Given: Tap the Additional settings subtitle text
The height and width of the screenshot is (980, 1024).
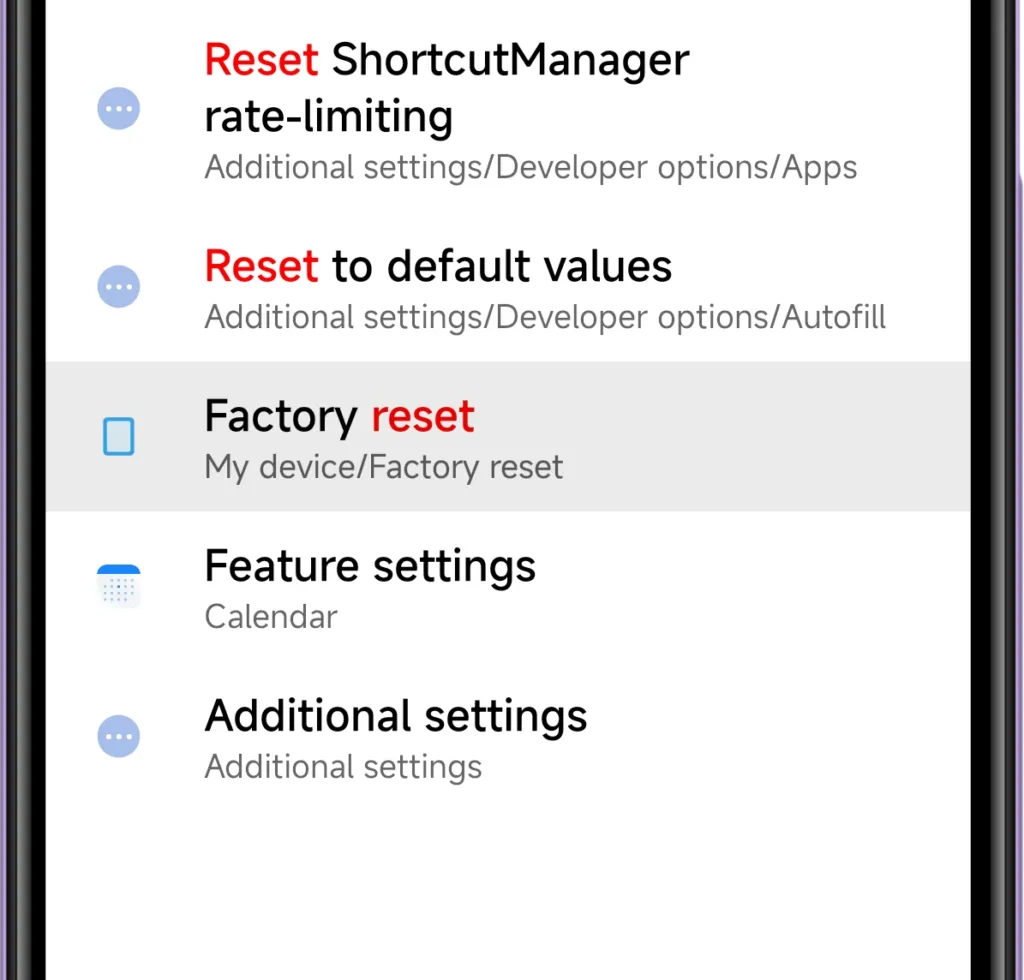Looking at the screenshot, I should click(343, 767).
